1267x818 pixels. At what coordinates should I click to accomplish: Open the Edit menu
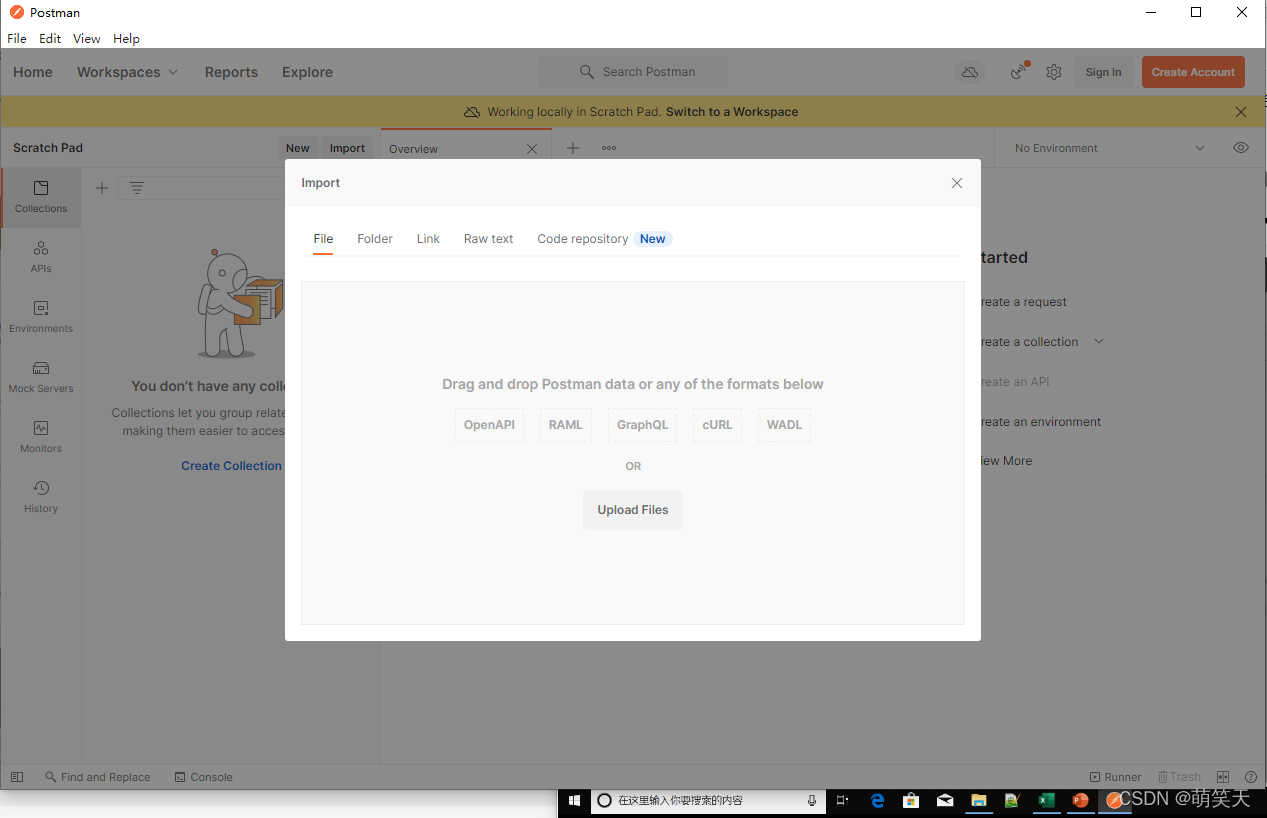50,39
